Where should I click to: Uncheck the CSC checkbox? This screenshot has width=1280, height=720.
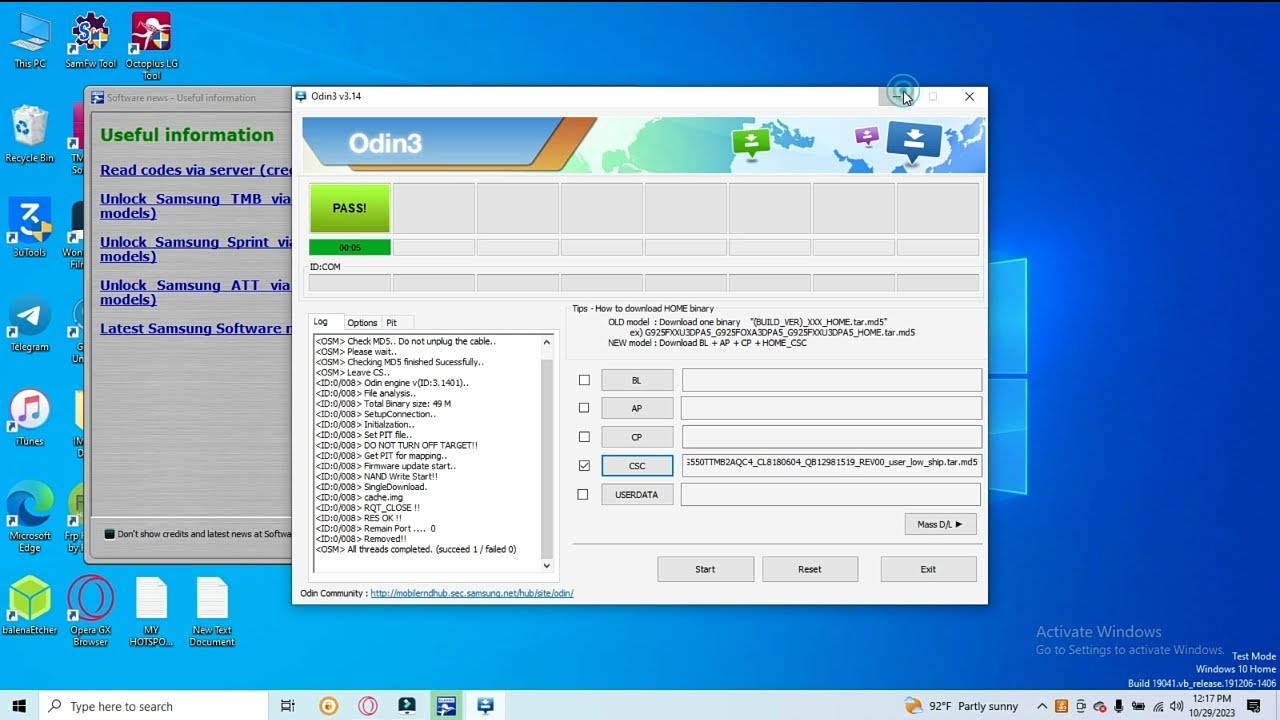[x=584, y=466]
